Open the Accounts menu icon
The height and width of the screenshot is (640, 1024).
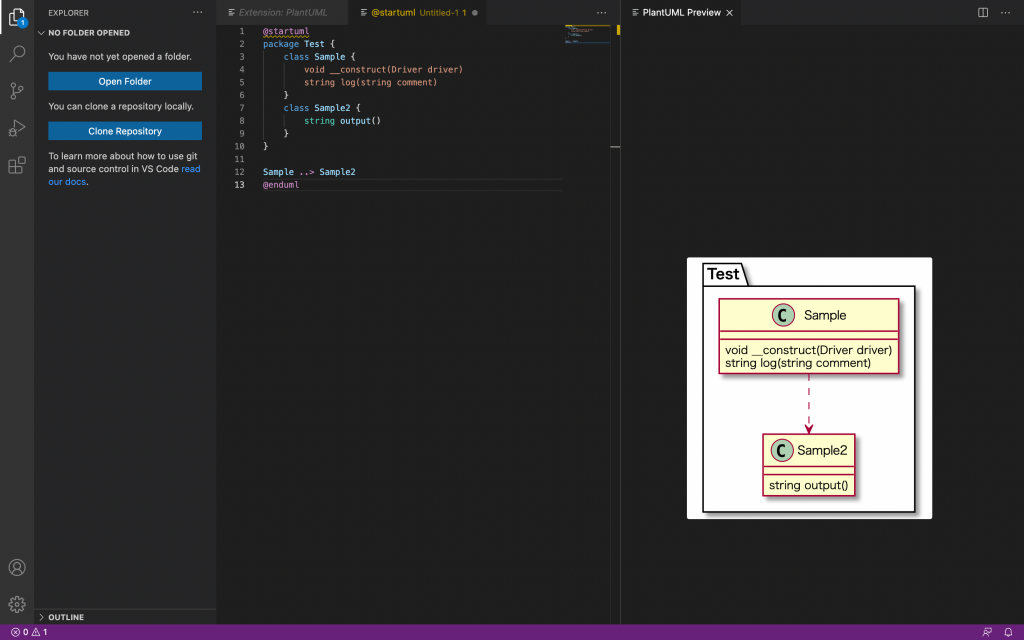click(x=16, y=568)
